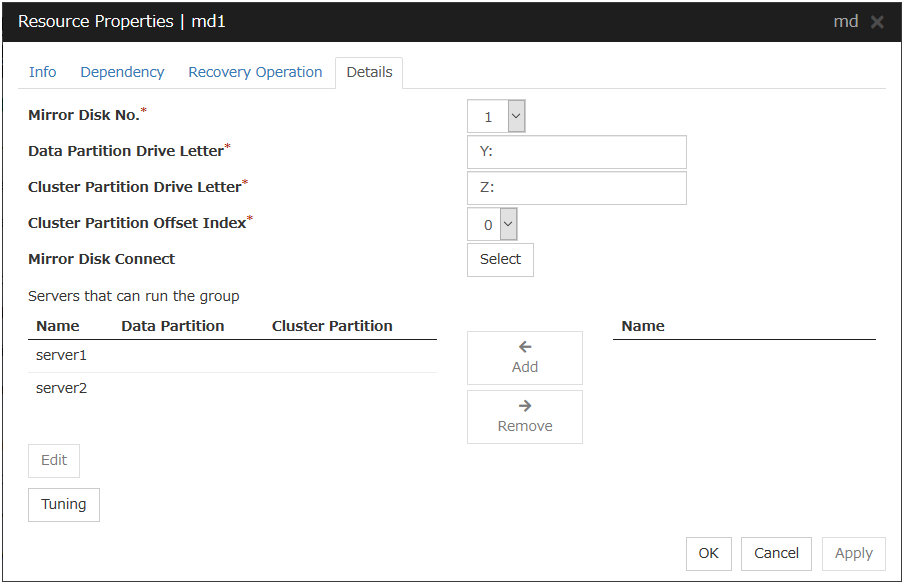Viewport: 904px width, 584px height.
Task: Select the Details tab
Action: 369,72
